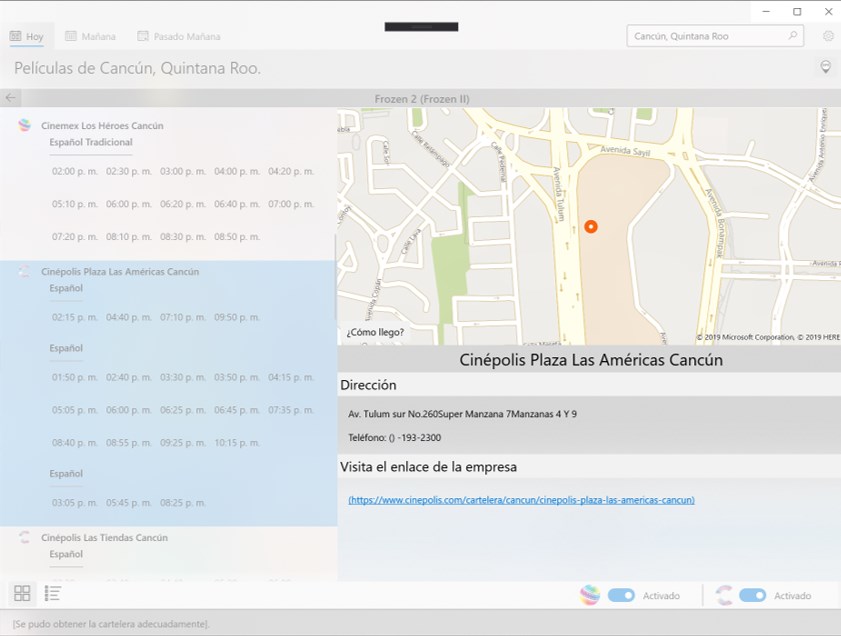Click the Avenida Tulum map label
This screenshot has width=841, height=636.
(x=559, y=194)
